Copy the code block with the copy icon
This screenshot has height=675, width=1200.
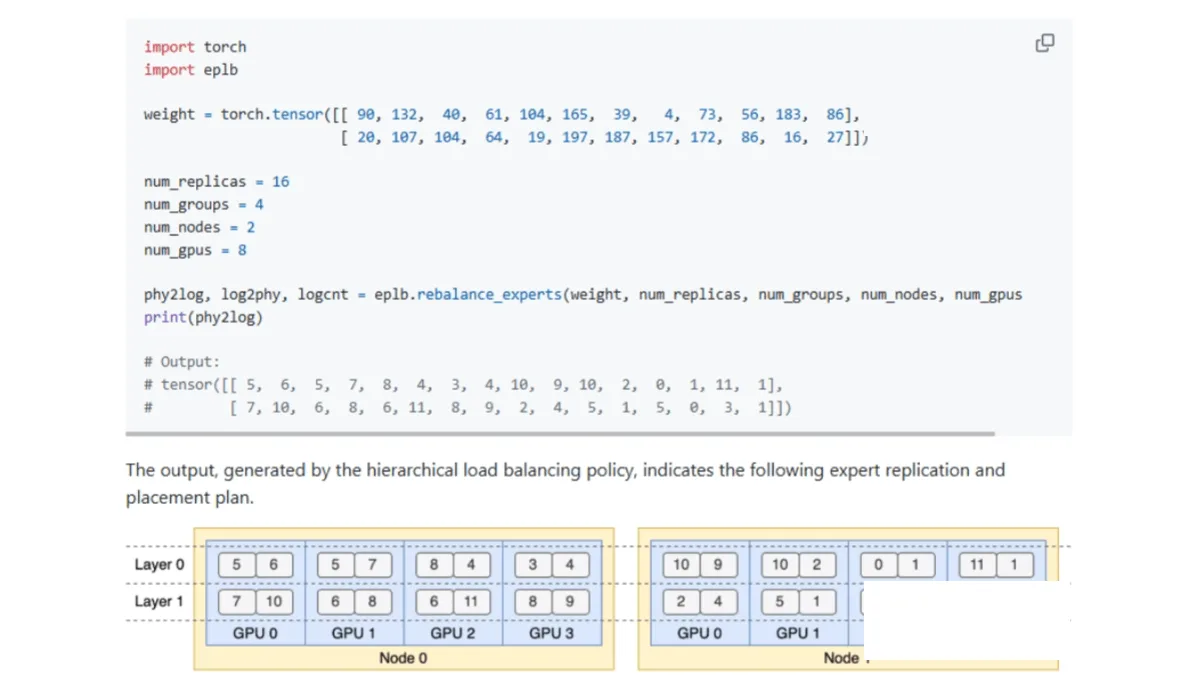coord(1045,43)
